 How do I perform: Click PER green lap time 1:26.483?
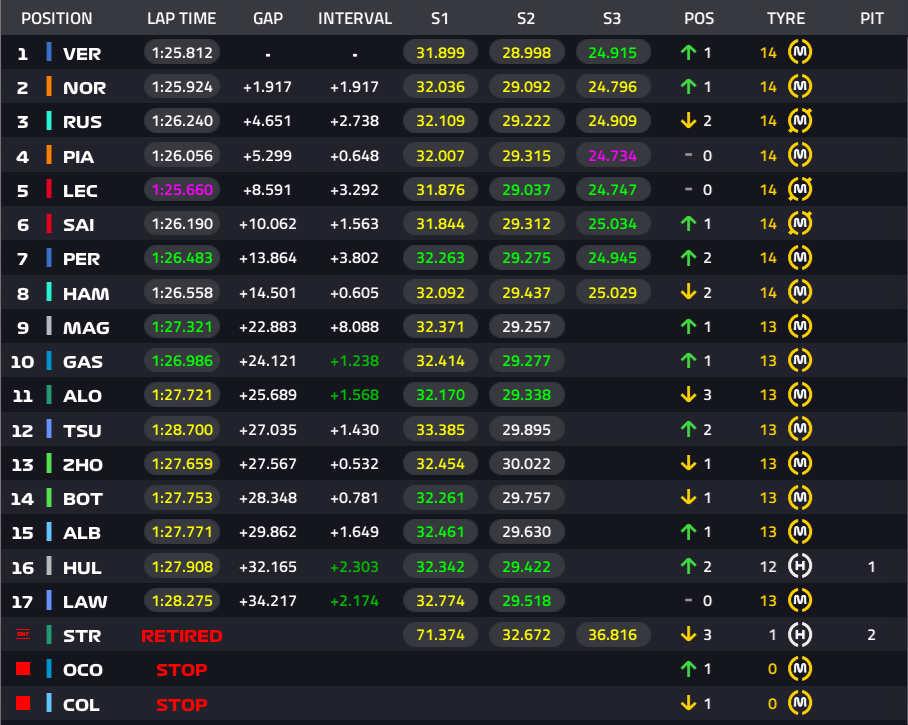[x=182, y=258]
